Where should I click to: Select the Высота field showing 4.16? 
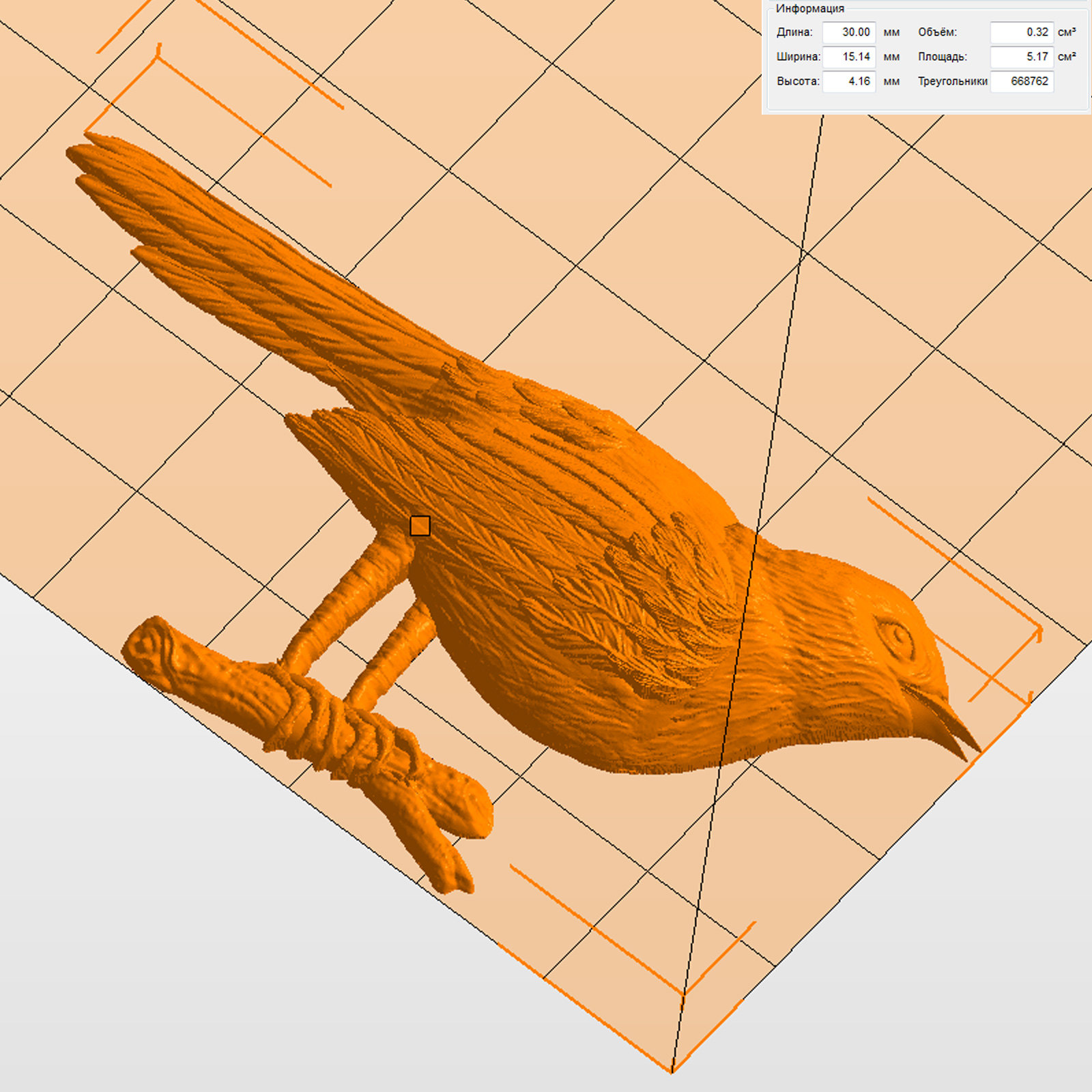click(848, 81)
